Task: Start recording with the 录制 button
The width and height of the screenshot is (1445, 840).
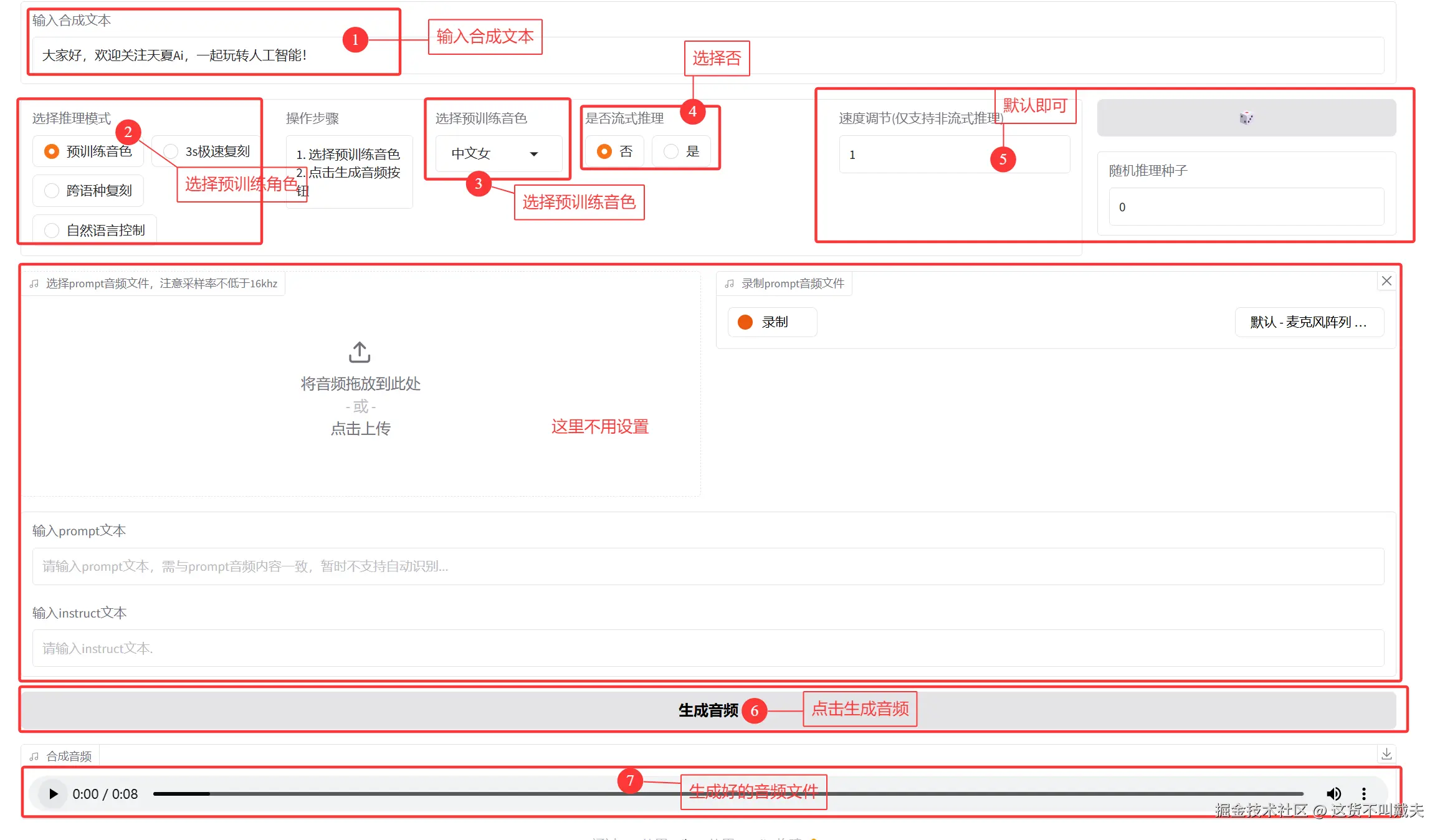Action: tap(771, 322)
